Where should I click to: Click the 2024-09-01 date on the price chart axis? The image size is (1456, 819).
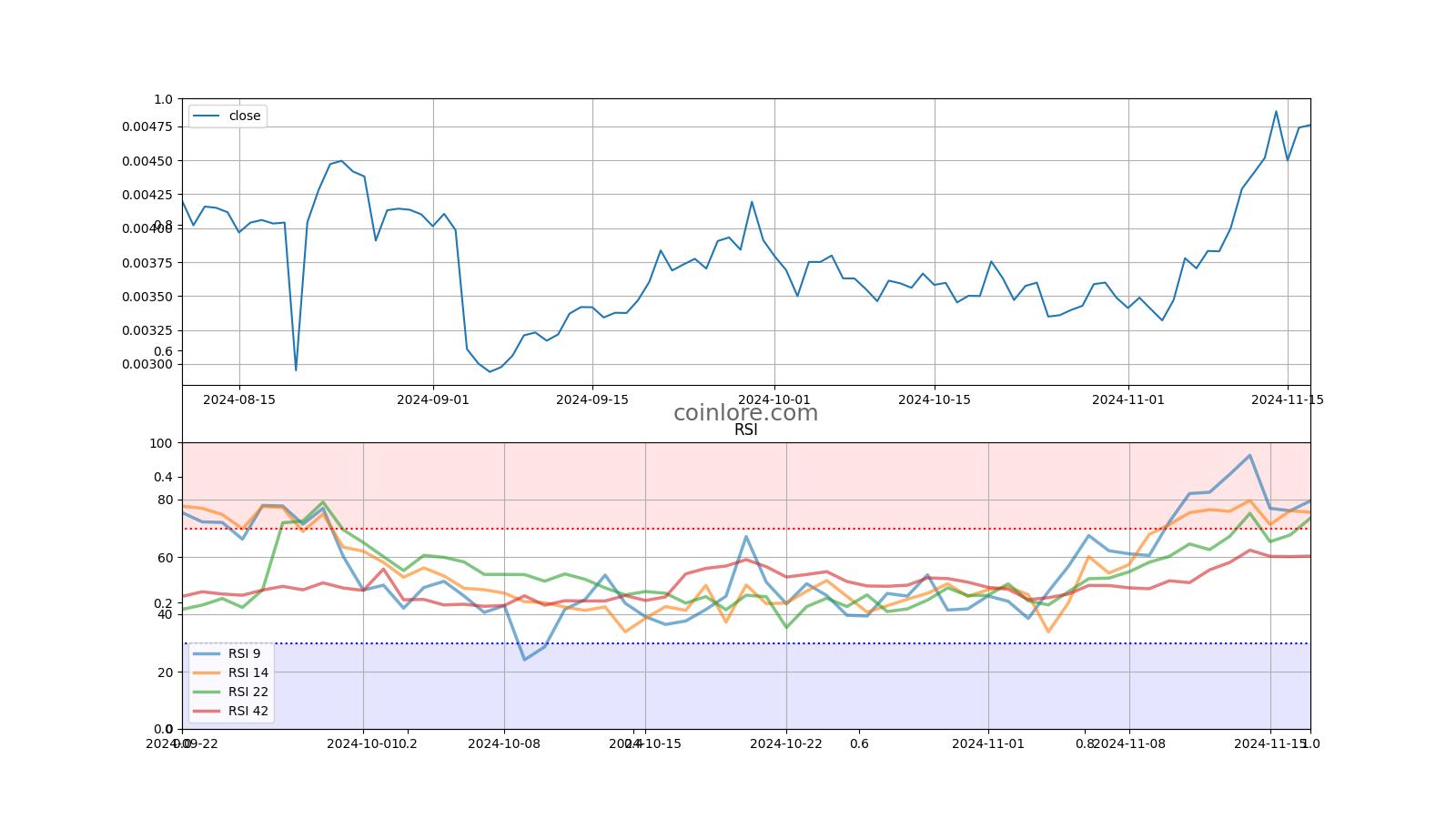[433, 399]
